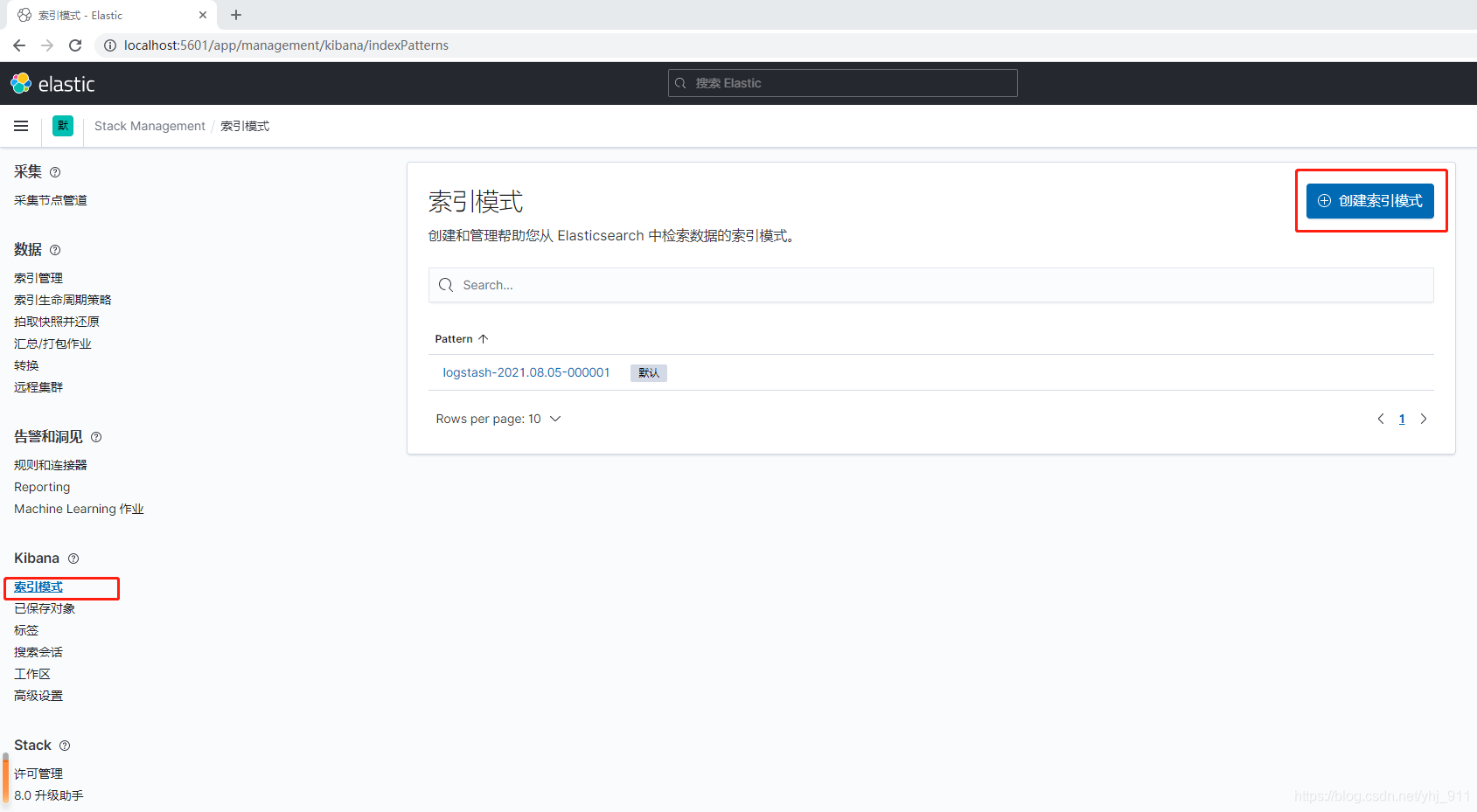Open 索引生命周期策略 in sidebar
This screenshot has width=1477, height=812.
pos(63,300)
